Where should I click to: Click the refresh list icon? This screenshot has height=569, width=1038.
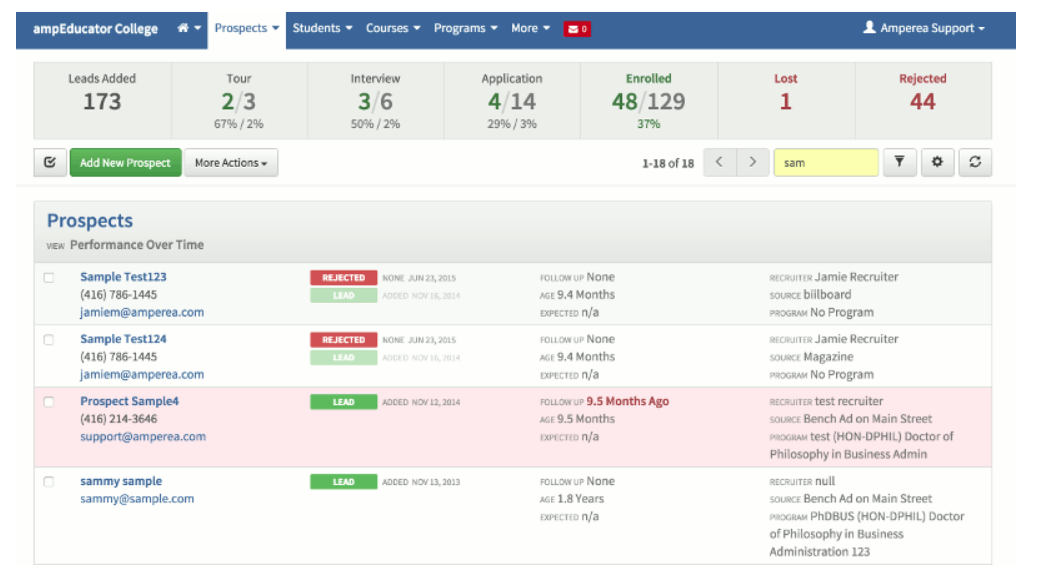pyautogui.click(x=975, y=163)
